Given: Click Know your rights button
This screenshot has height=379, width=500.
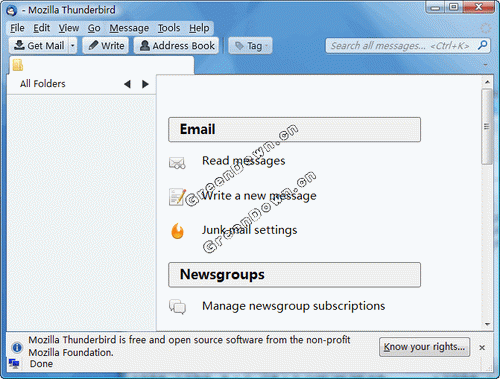Looking at the screenshot, I should click(424, 347).
